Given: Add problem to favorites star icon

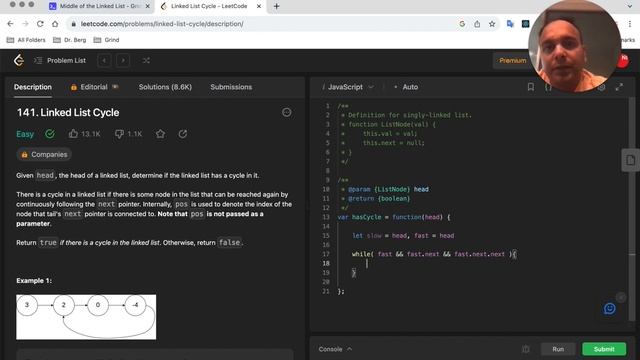Looking at the screenshot, I should [x=160, y=134].
